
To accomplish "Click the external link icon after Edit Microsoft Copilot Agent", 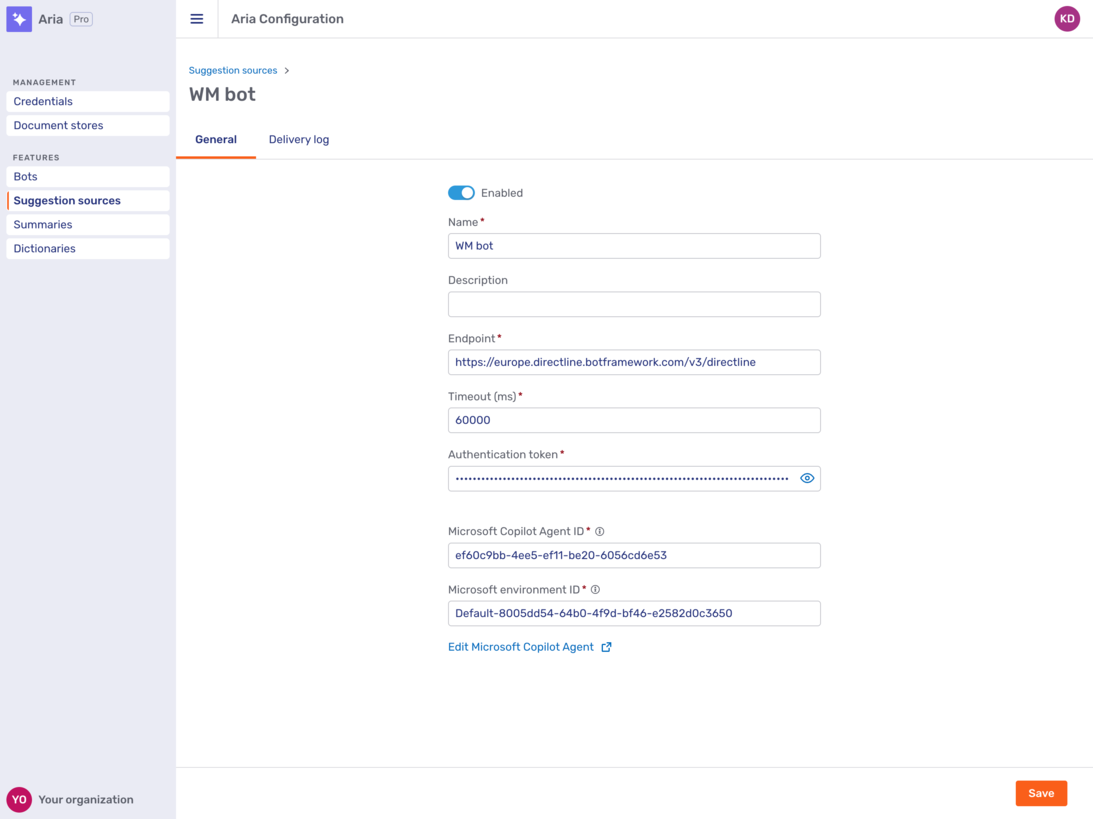I will click(607, 647).
